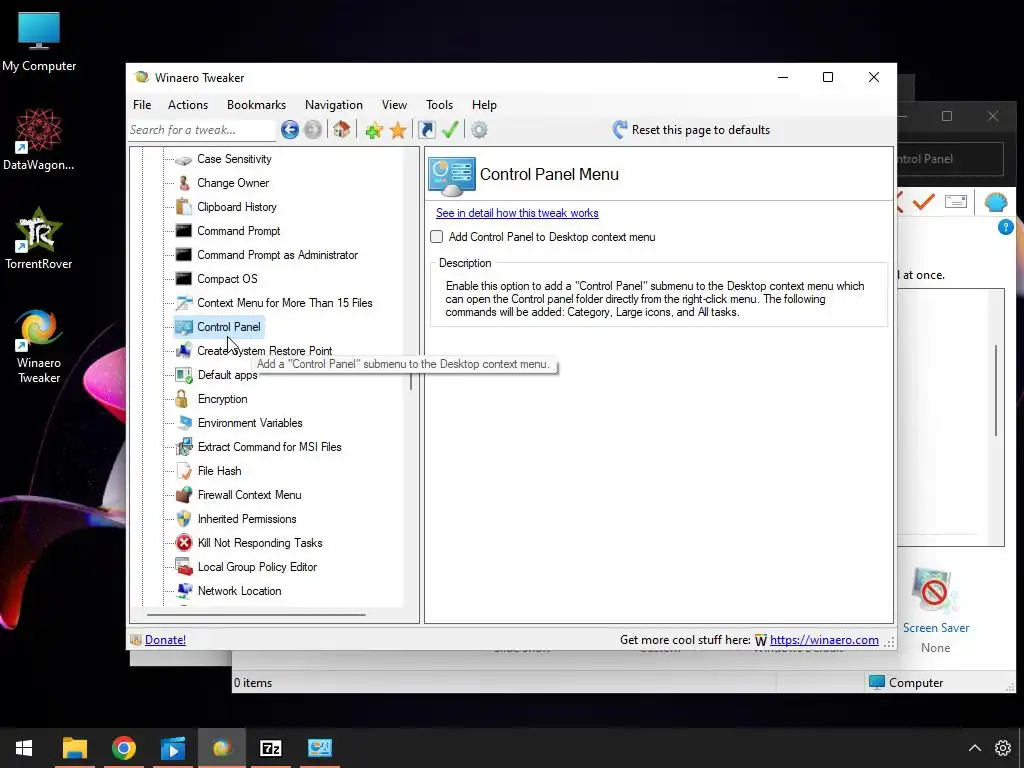Click the File Hash icon

(x=184, y=471)
